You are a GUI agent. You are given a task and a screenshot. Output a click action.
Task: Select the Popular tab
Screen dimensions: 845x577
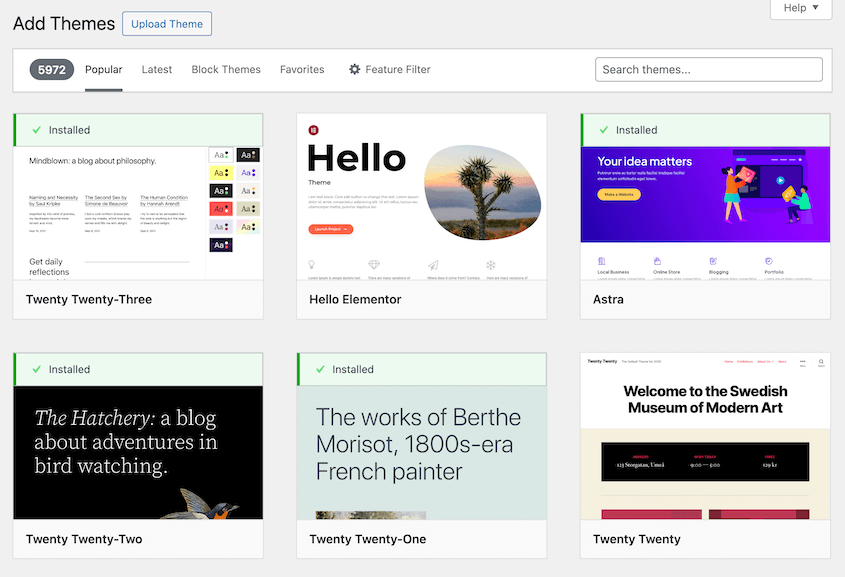[103, 69]
